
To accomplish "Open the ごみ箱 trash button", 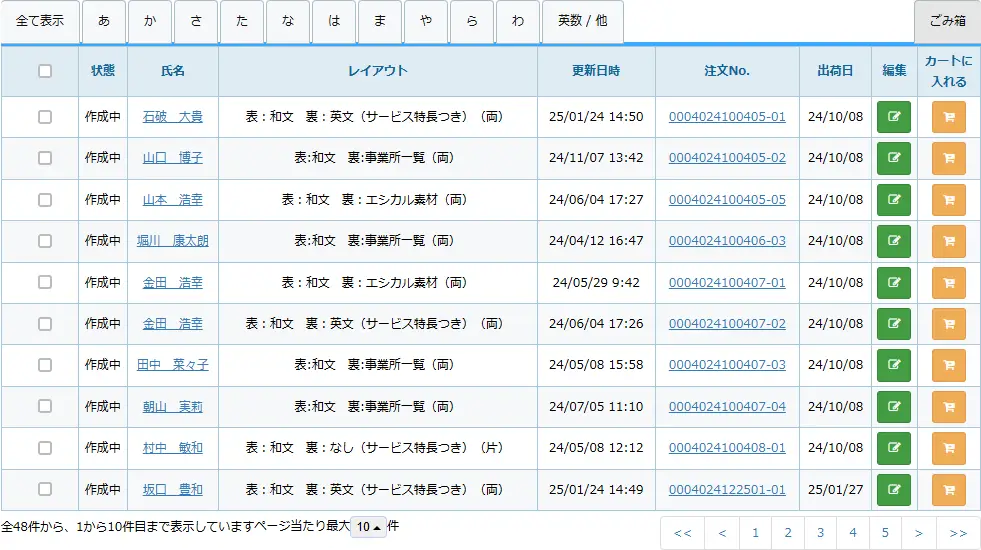I will [x=947, y=22].
